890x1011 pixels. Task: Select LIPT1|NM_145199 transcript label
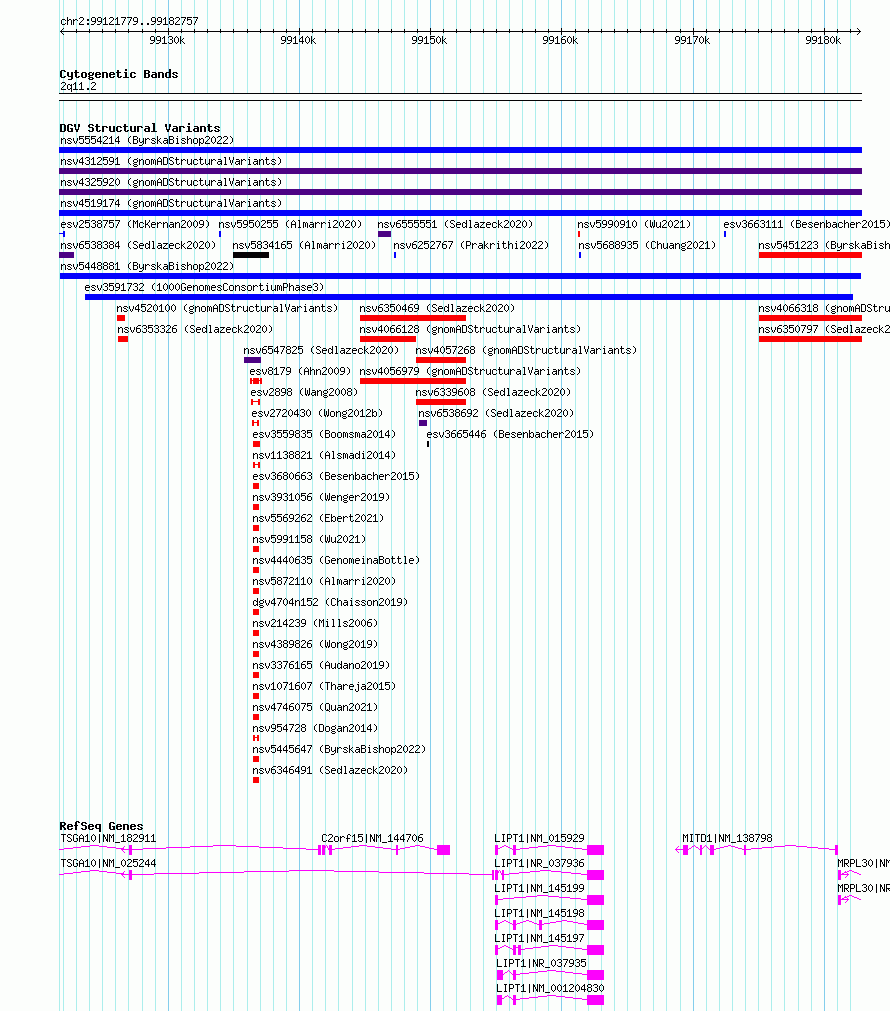[x=539, y=888]
